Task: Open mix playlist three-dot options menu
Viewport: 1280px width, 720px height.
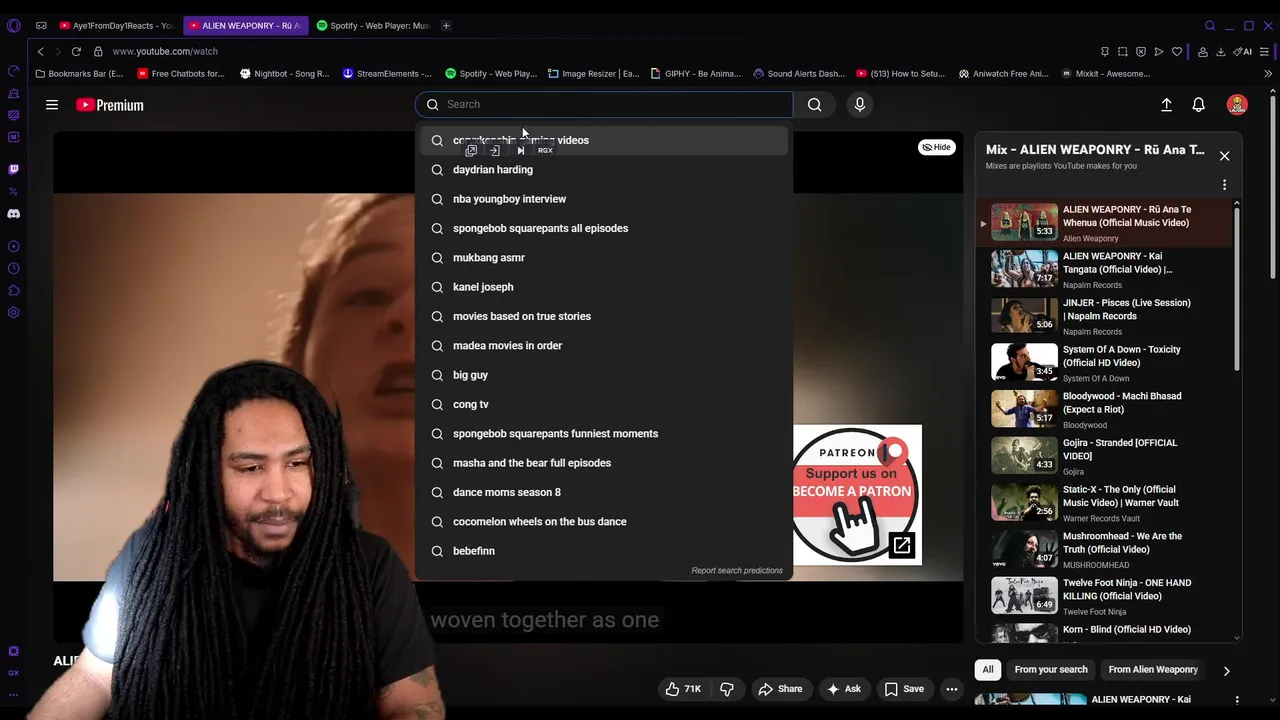Action: coord(1224,185)
